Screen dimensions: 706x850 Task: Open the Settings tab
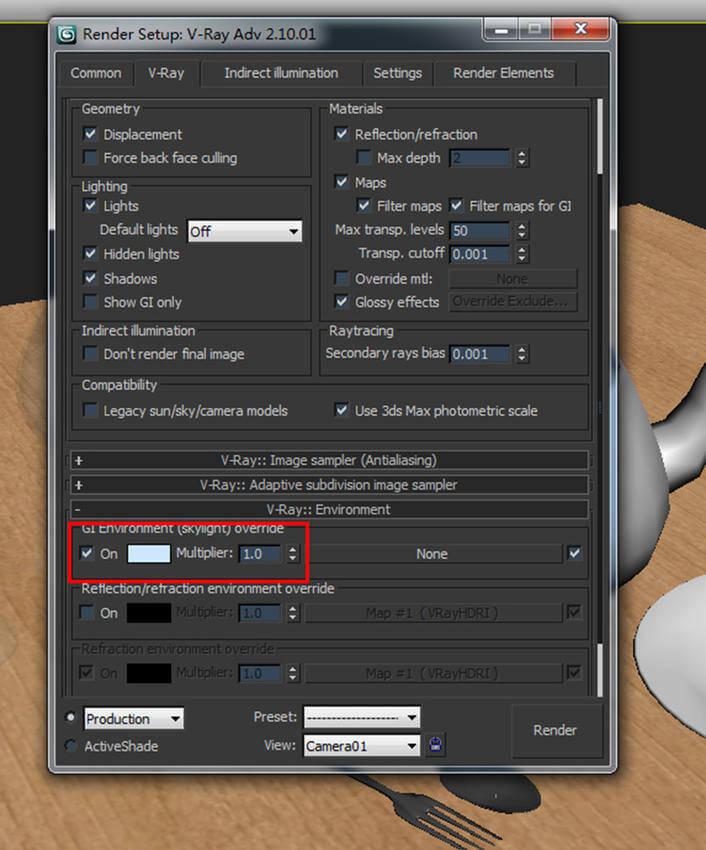tap(397, 73)
